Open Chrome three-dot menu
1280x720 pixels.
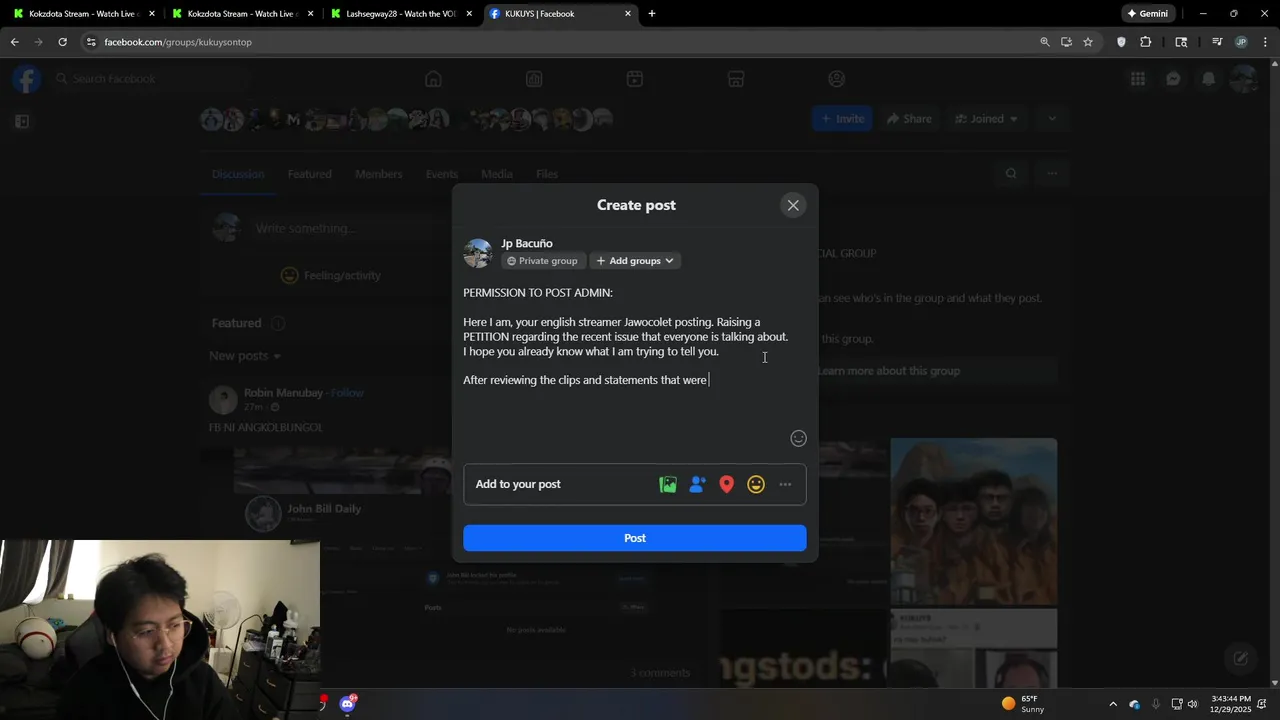[x=1265, y=42]
